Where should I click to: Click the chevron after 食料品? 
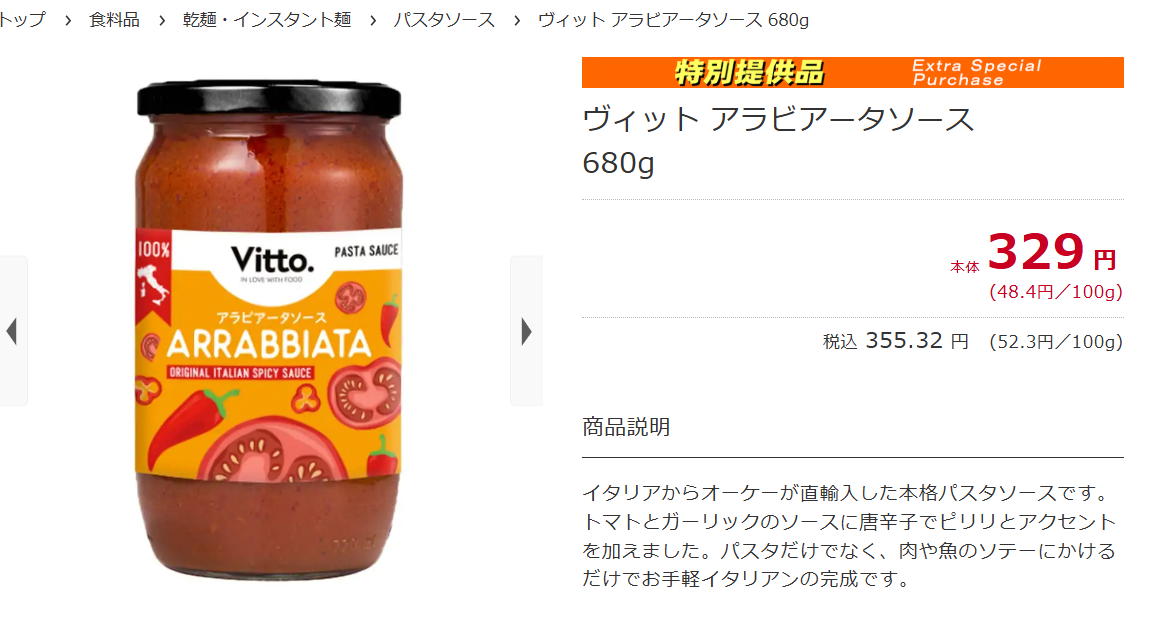click(162, 21)
